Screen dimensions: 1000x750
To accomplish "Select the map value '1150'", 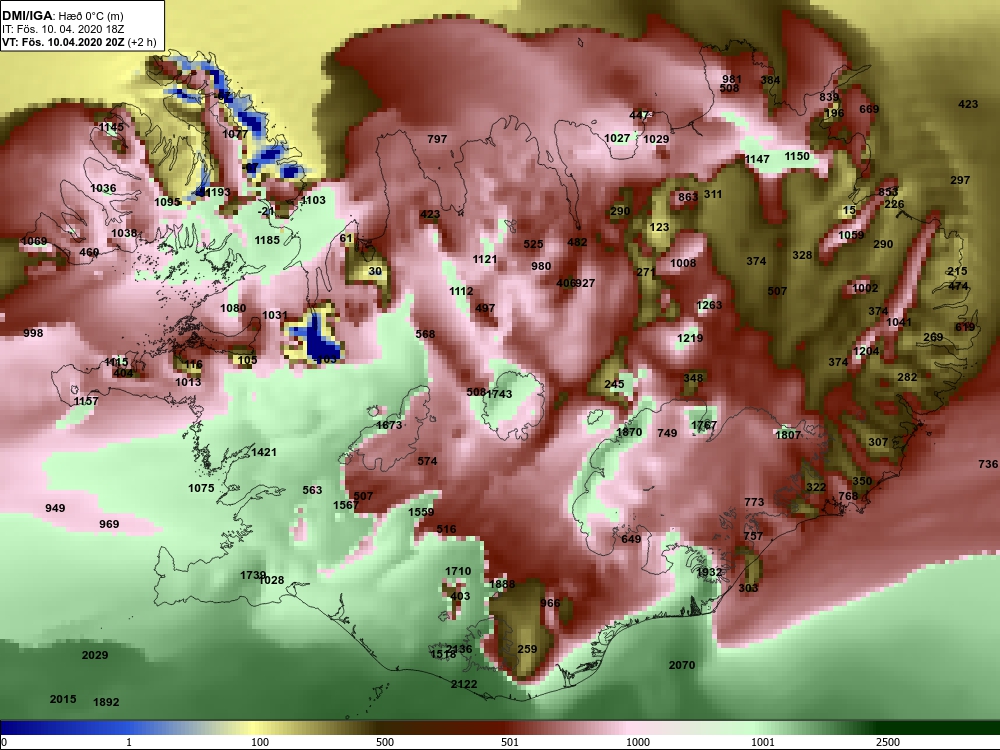I will pos(797,156).
